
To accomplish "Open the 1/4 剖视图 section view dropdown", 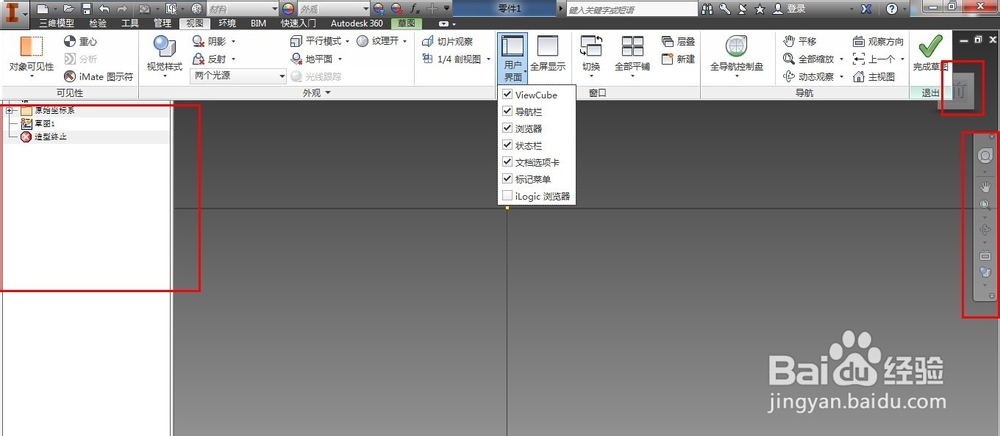I will pyautogui.click(x=489, y=60).
